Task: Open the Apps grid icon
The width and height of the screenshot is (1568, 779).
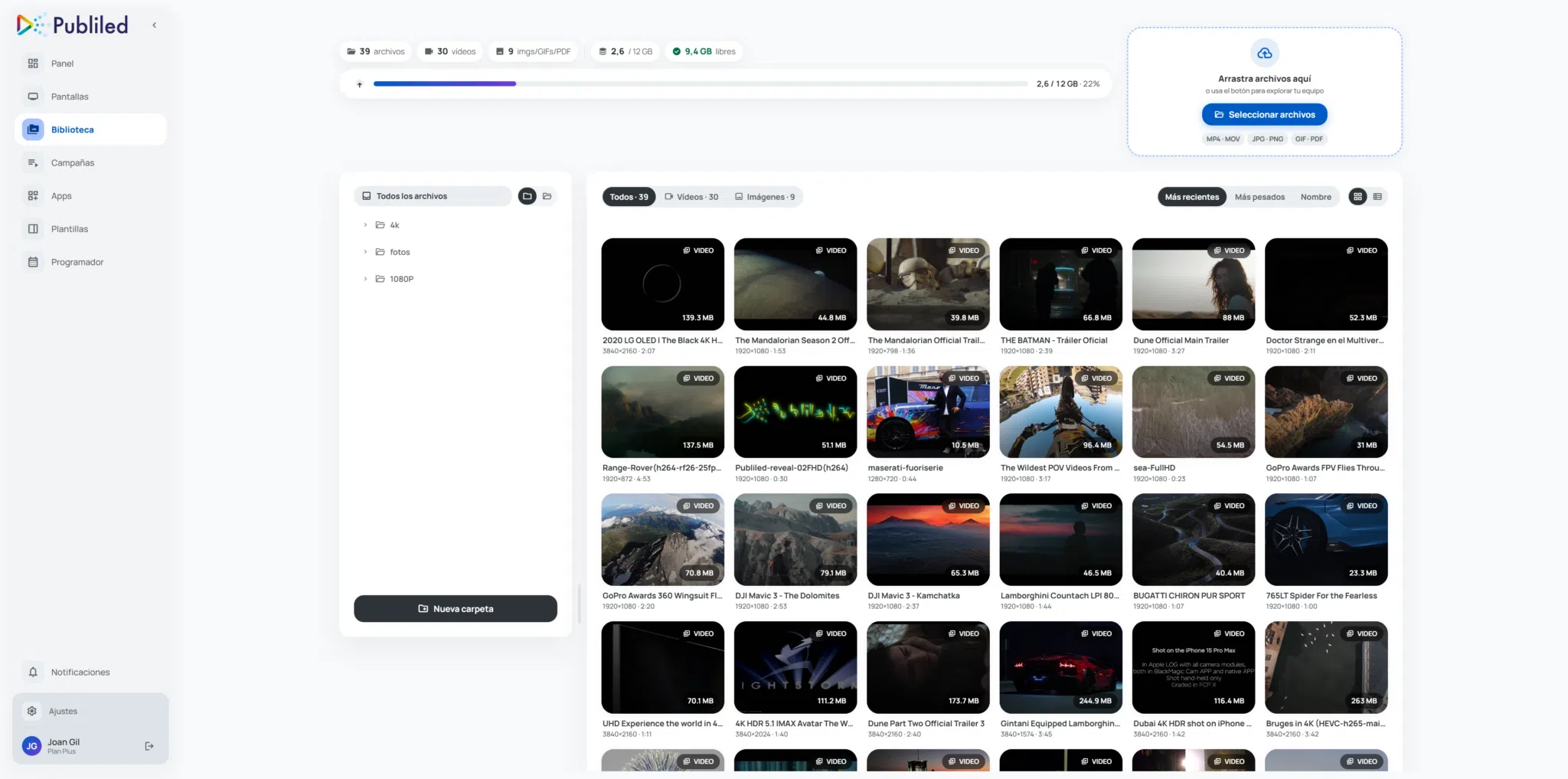Action: 33,196
